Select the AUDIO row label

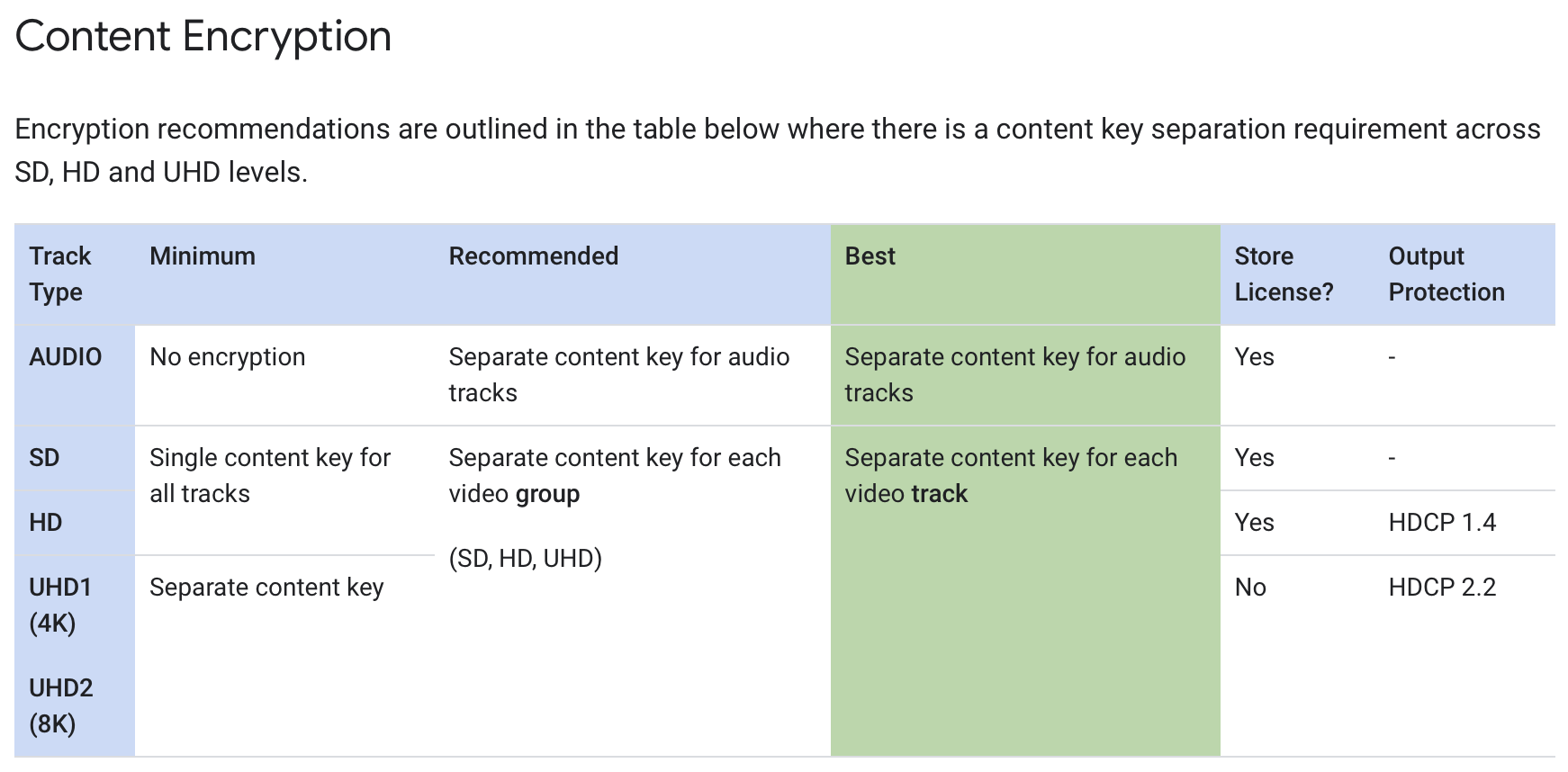tap(66, 357)
